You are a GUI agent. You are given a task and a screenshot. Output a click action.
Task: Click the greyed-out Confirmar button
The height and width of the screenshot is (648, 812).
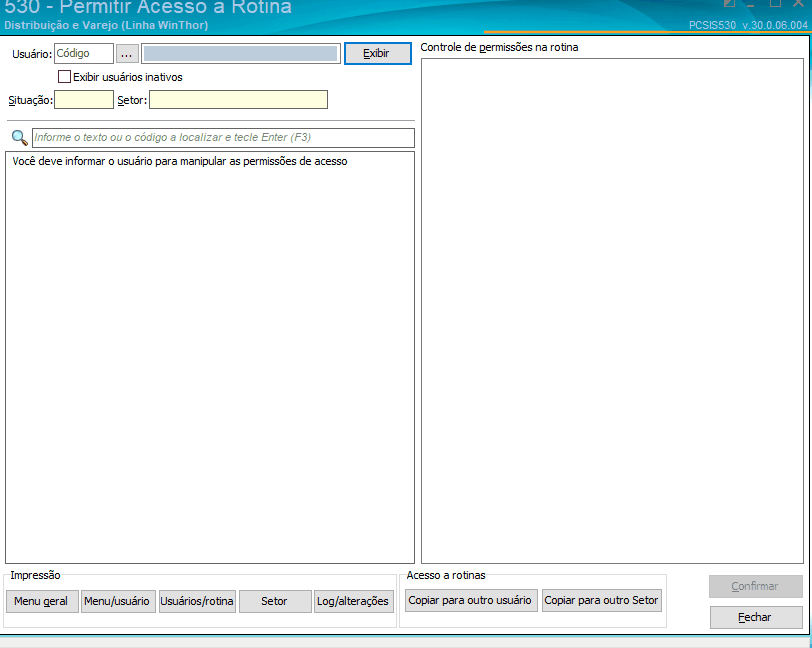(756, 586)
